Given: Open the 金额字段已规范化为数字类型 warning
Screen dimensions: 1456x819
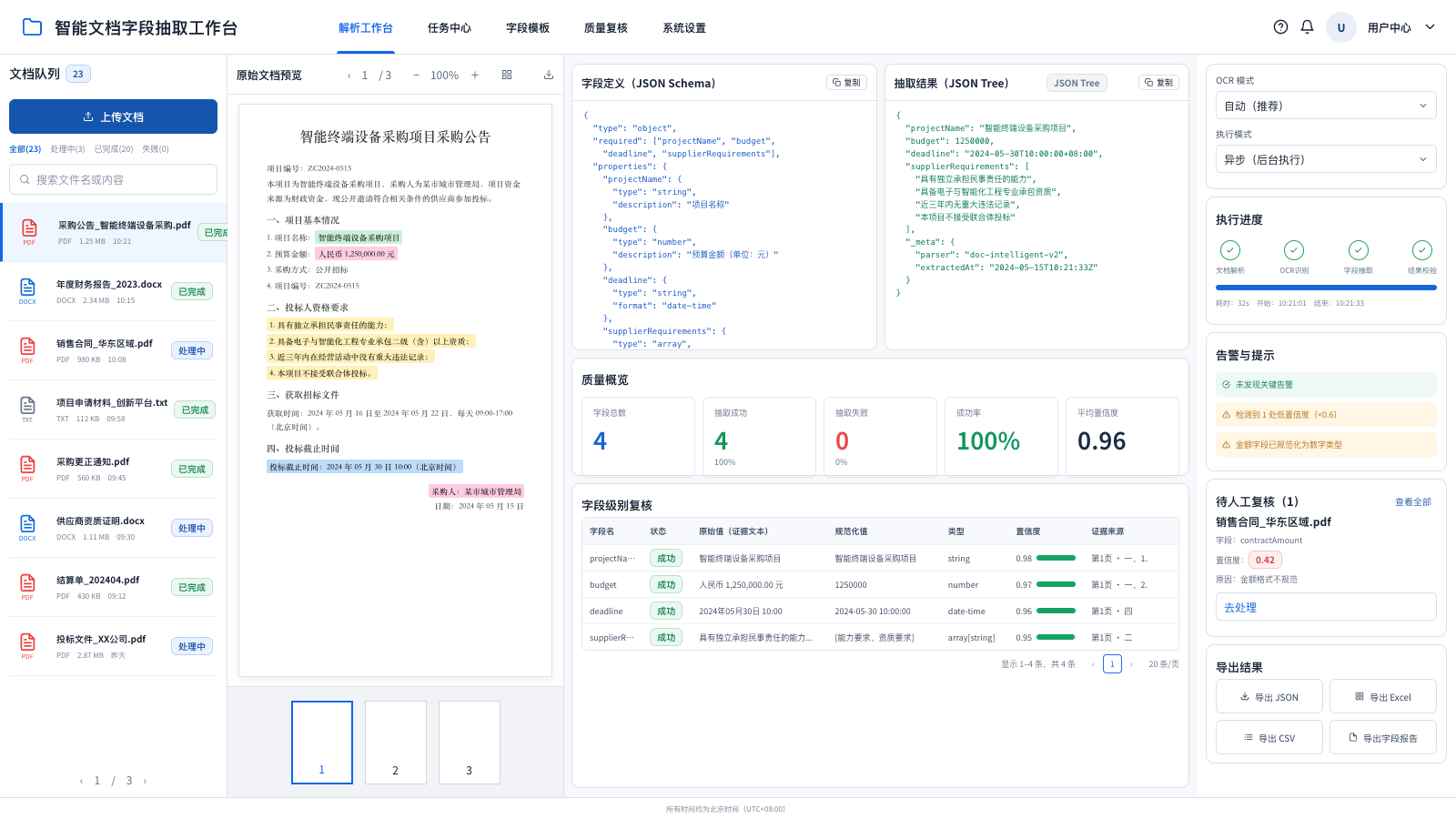Looking at the screenshot, I should click(1326, 445).
